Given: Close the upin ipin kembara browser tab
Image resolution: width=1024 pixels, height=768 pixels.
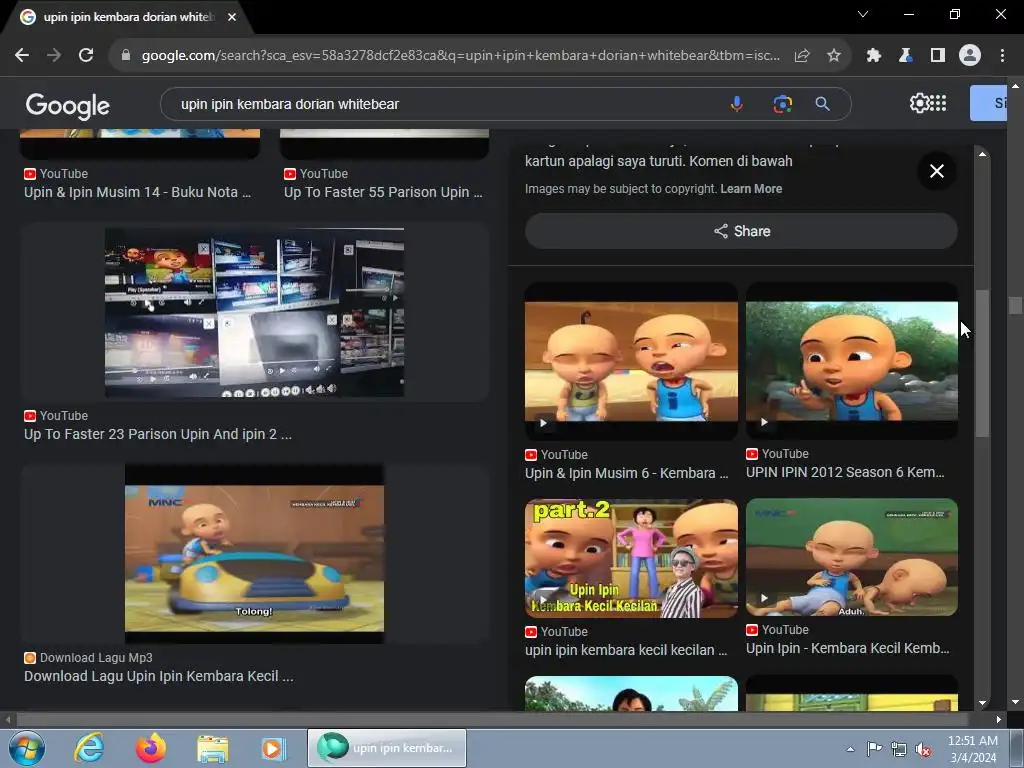Looking at the screenshot, I should pyautogui.click(x=232, y=17).
